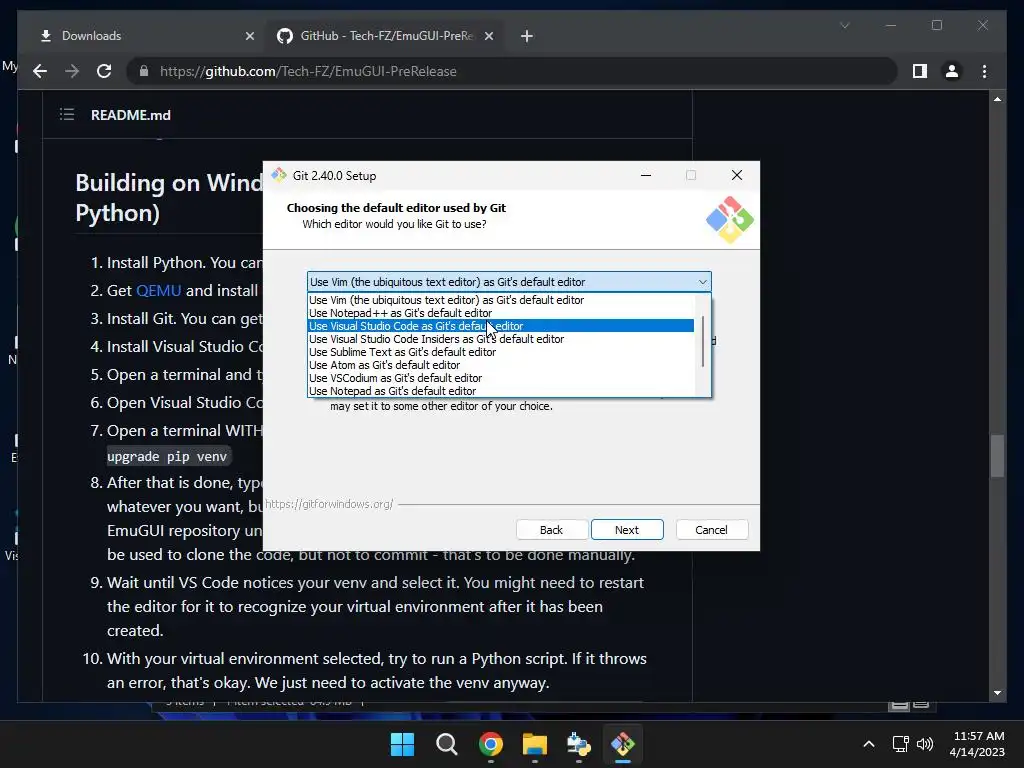Open File Explorer from the taskbar
The width and height of the screenshot is (1024, 768).
click(x=535, y=744)
